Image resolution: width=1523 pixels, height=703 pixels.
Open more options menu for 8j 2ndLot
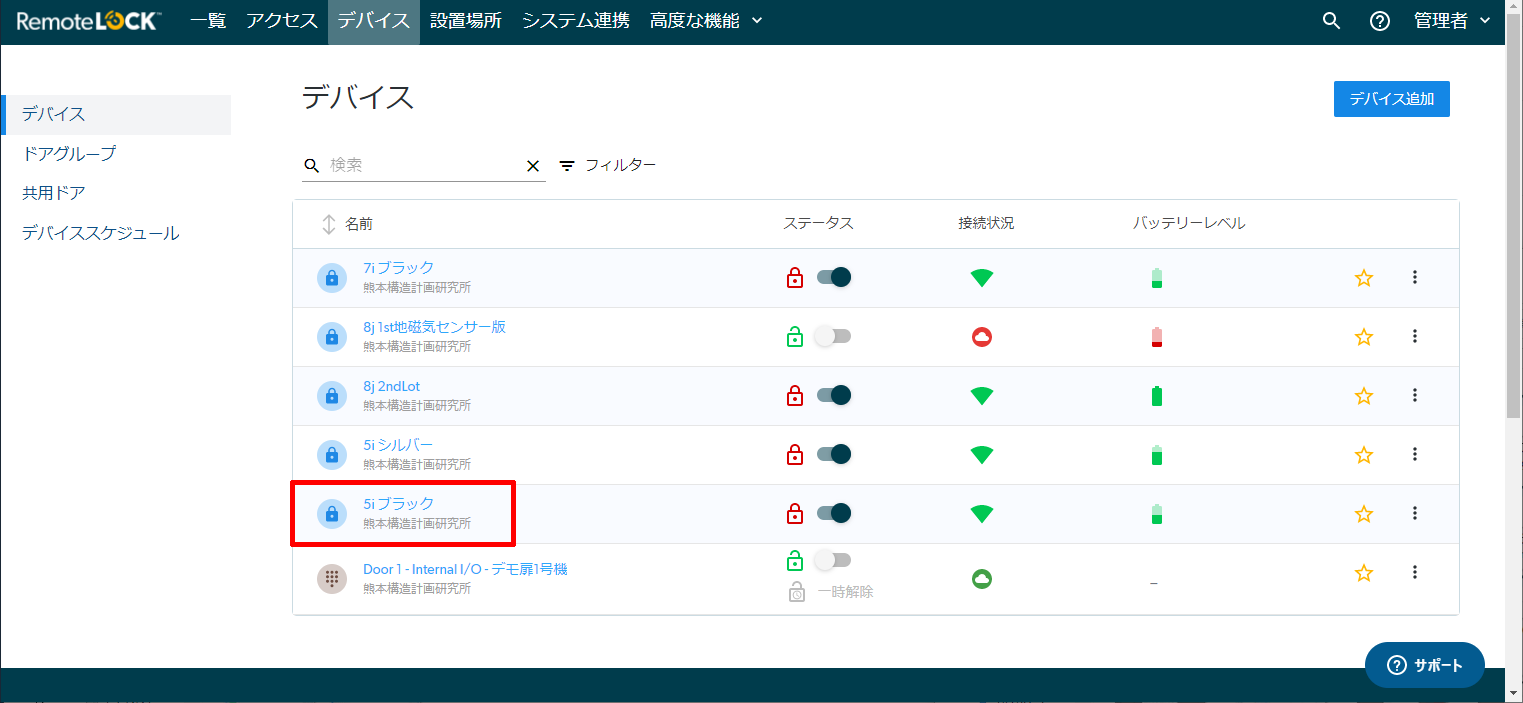(x=1415, y=395)
